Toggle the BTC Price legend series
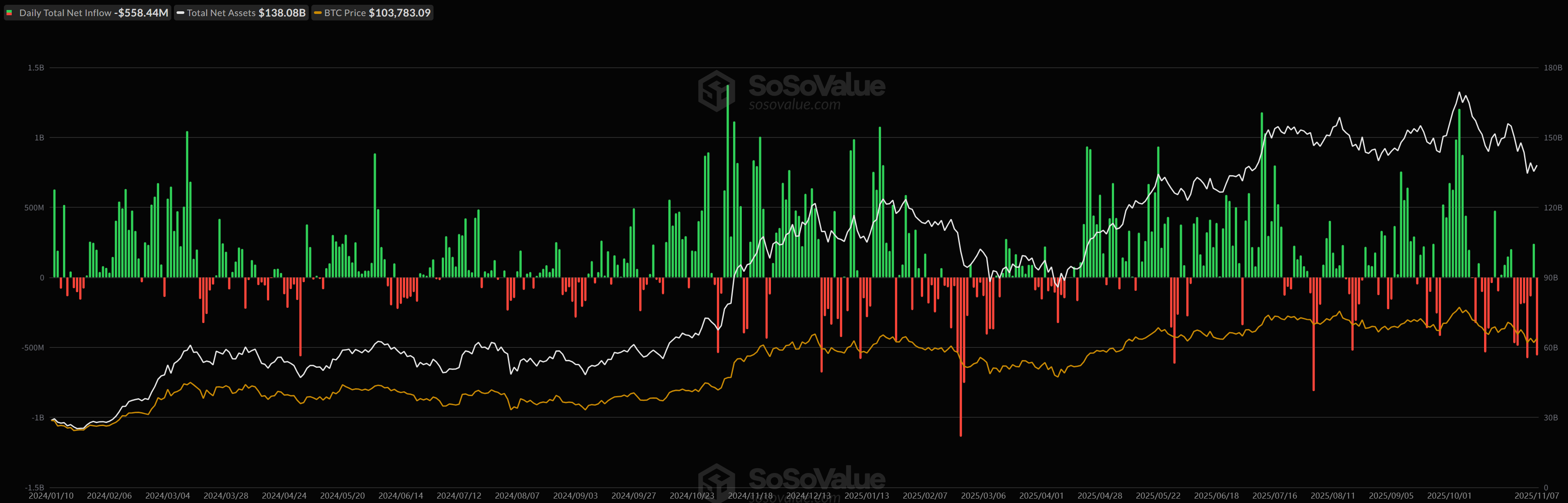 [x=344, y=13]
